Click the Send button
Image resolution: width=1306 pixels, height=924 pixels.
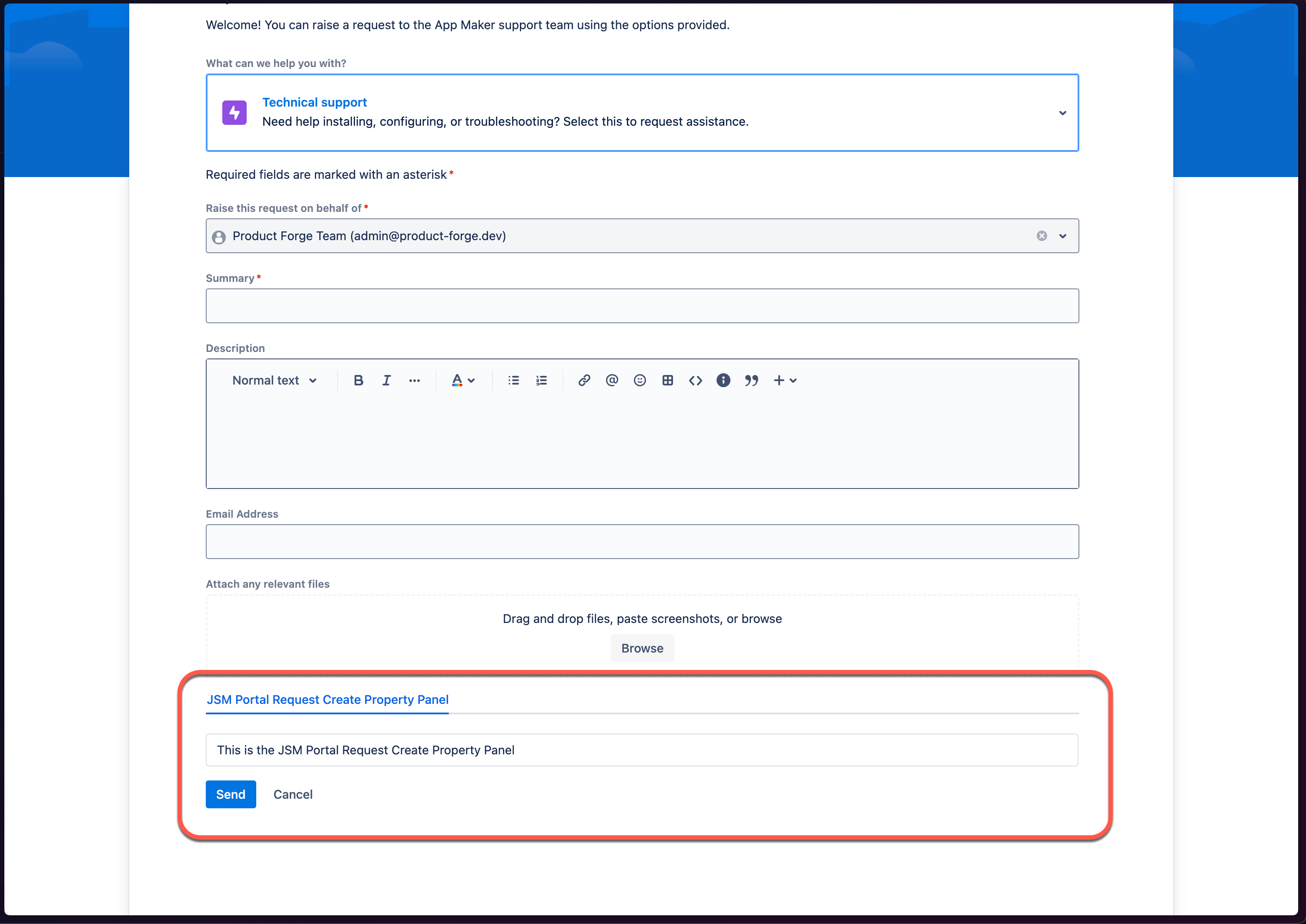(231, 794)
